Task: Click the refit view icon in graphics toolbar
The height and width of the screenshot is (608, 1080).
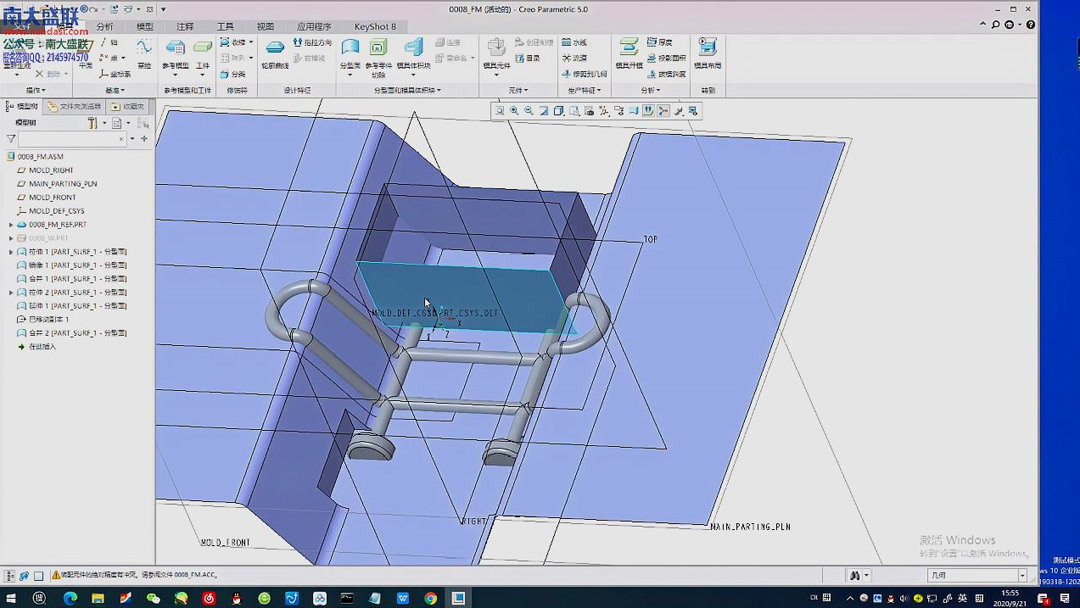Action: tap(499, 111)
